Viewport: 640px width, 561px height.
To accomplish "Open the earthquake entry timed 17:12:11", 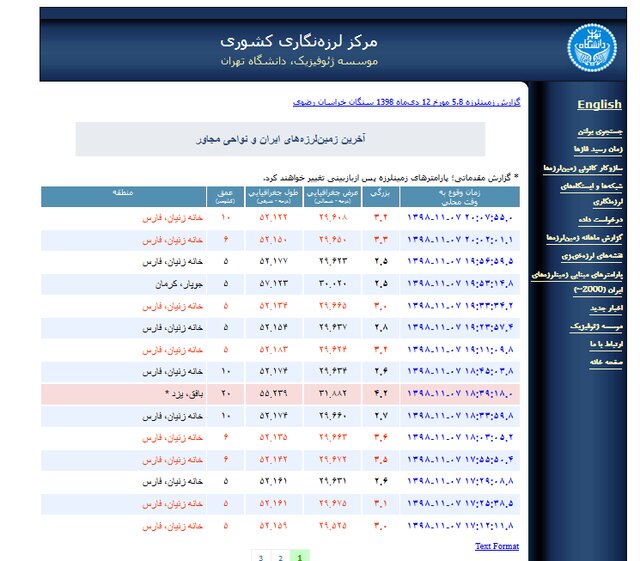I will pyautogui.click(x=460, y=525).
